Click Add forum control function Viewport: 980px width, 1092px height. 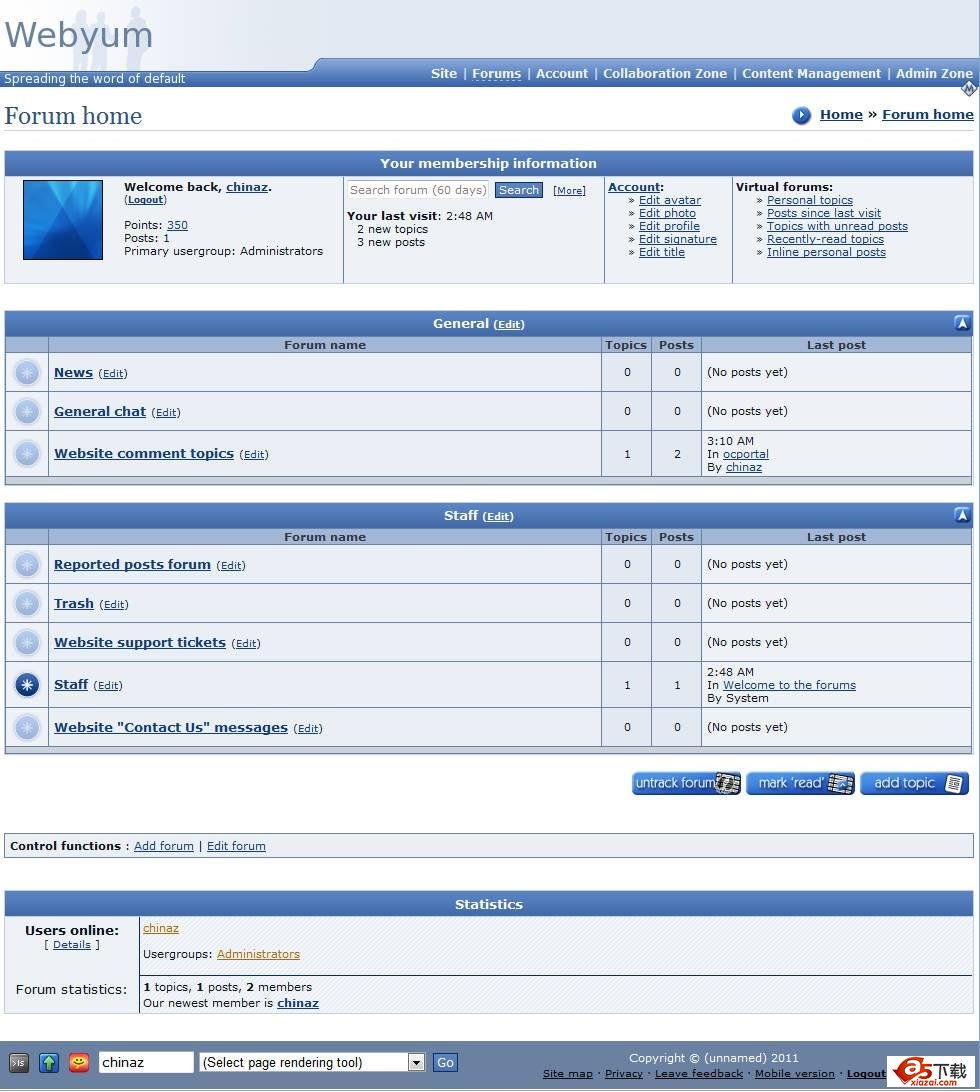164,846
